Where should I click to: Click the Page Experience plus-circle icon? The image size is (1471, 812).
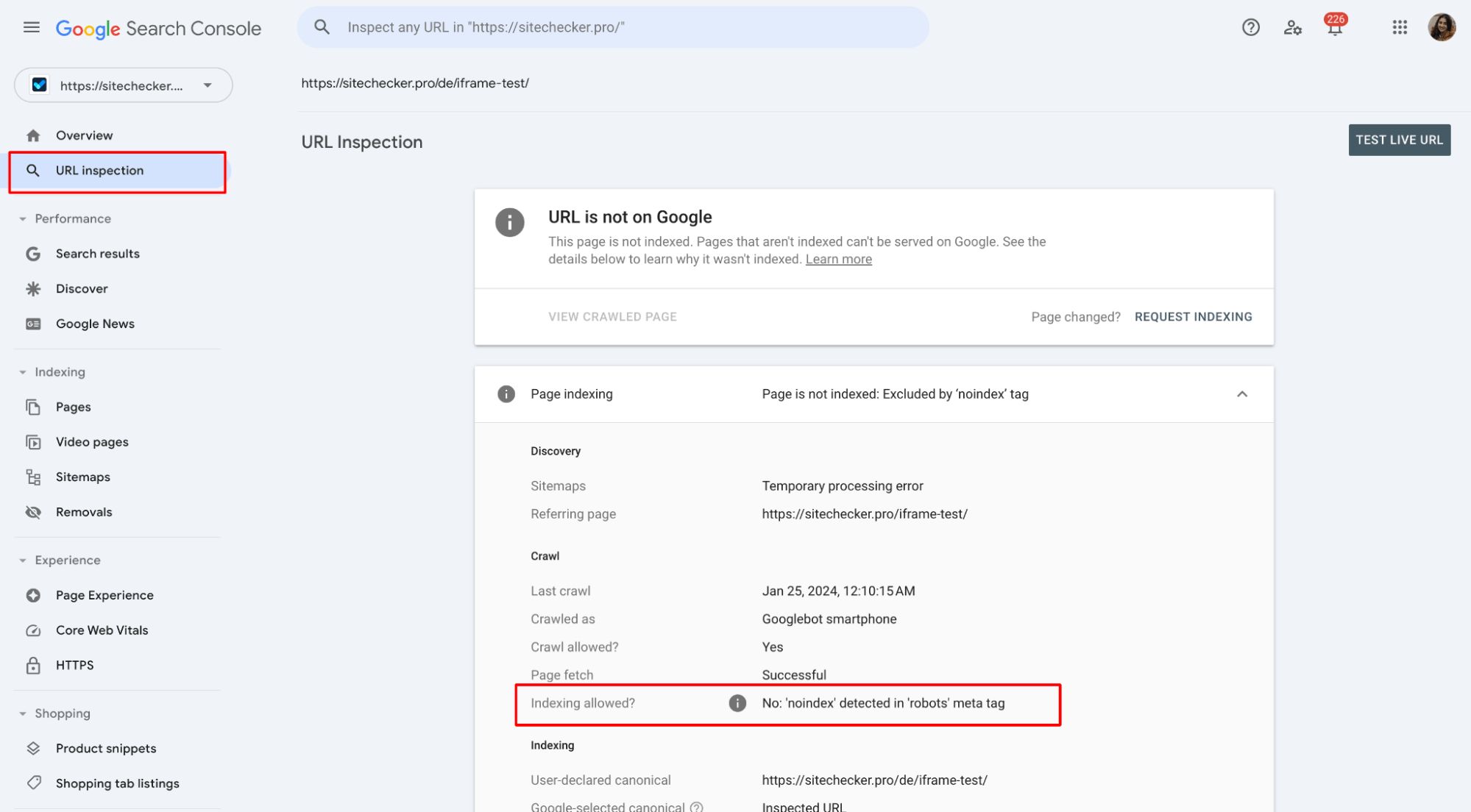(x=33, y=595)
